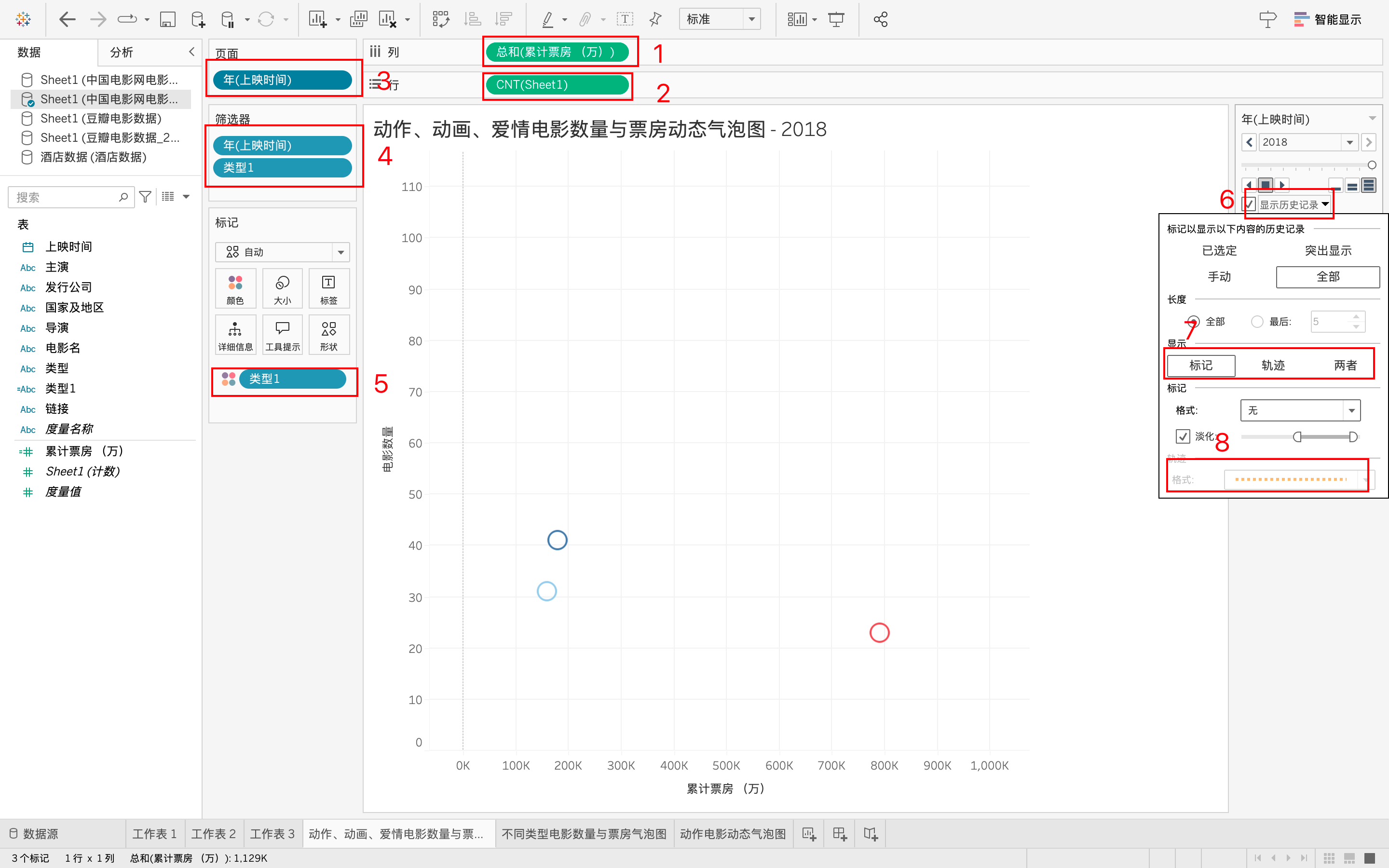The height and width of the screenshot is (868, 1389).
Task: Toggle the 显示历史记录 checkbox
Action: (1249, 204)
